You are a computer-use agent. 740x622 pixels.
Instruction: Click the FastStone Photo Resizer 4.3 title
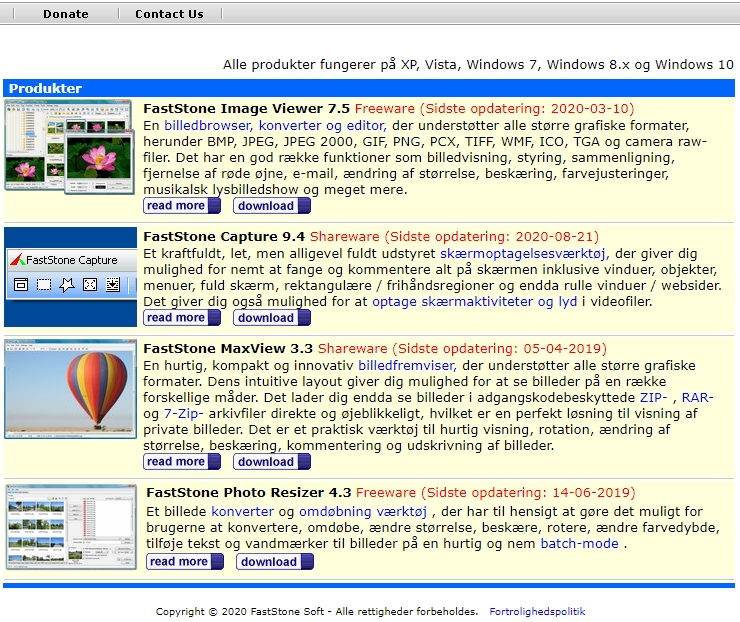[x=249, y=493]
